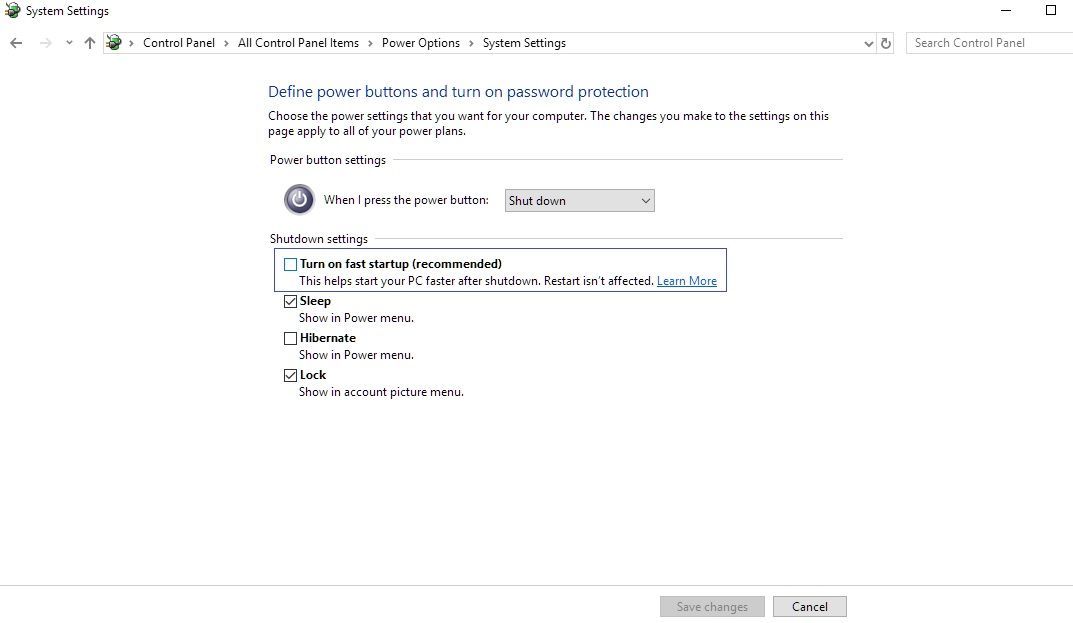
Task: Click the forward navigation arrow
Action: point(46,43)
